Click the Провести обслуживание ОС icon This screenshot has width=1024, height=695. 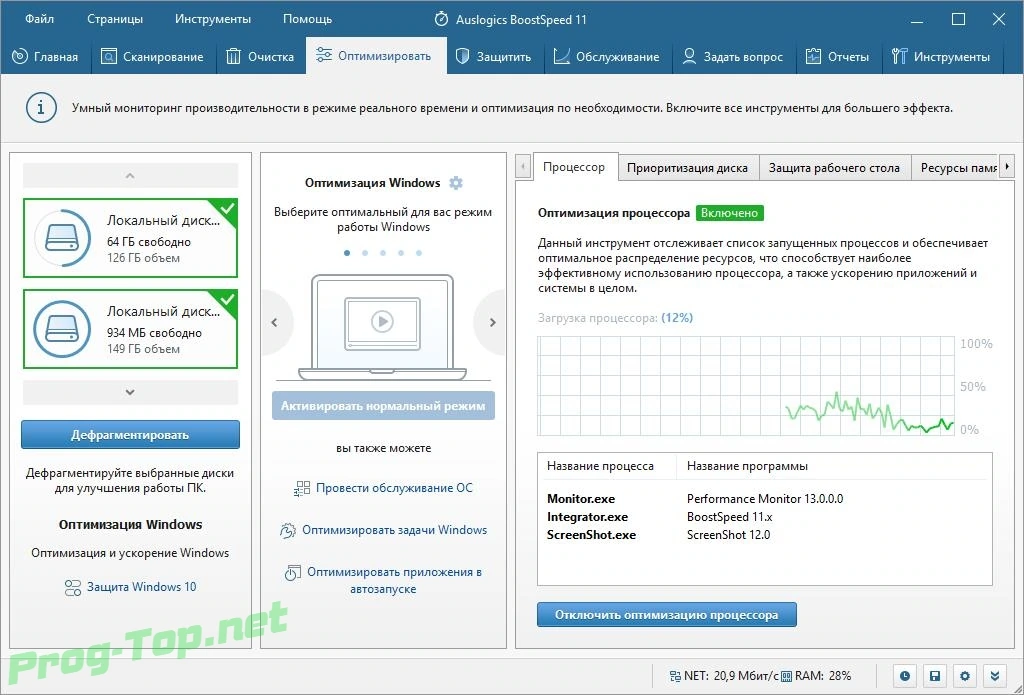(x=302, y=489)
